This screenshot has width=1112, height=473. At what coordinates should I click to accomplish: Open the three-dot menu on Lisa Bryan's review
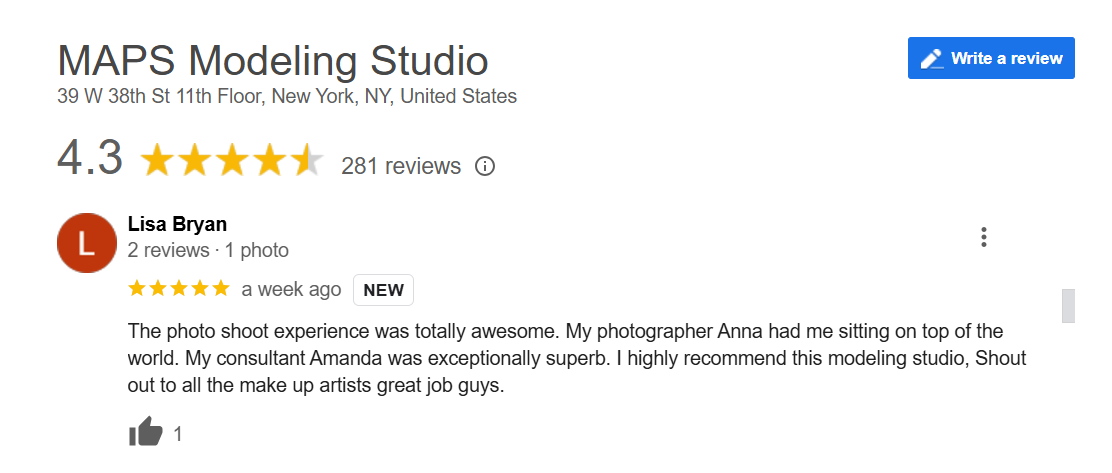[984, 238]
